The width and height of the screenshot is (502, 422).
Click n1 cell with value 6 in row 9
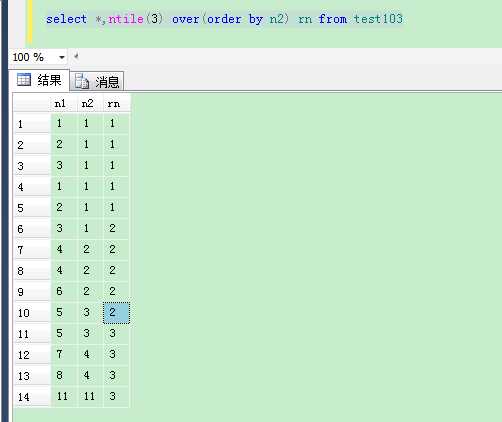64,291
